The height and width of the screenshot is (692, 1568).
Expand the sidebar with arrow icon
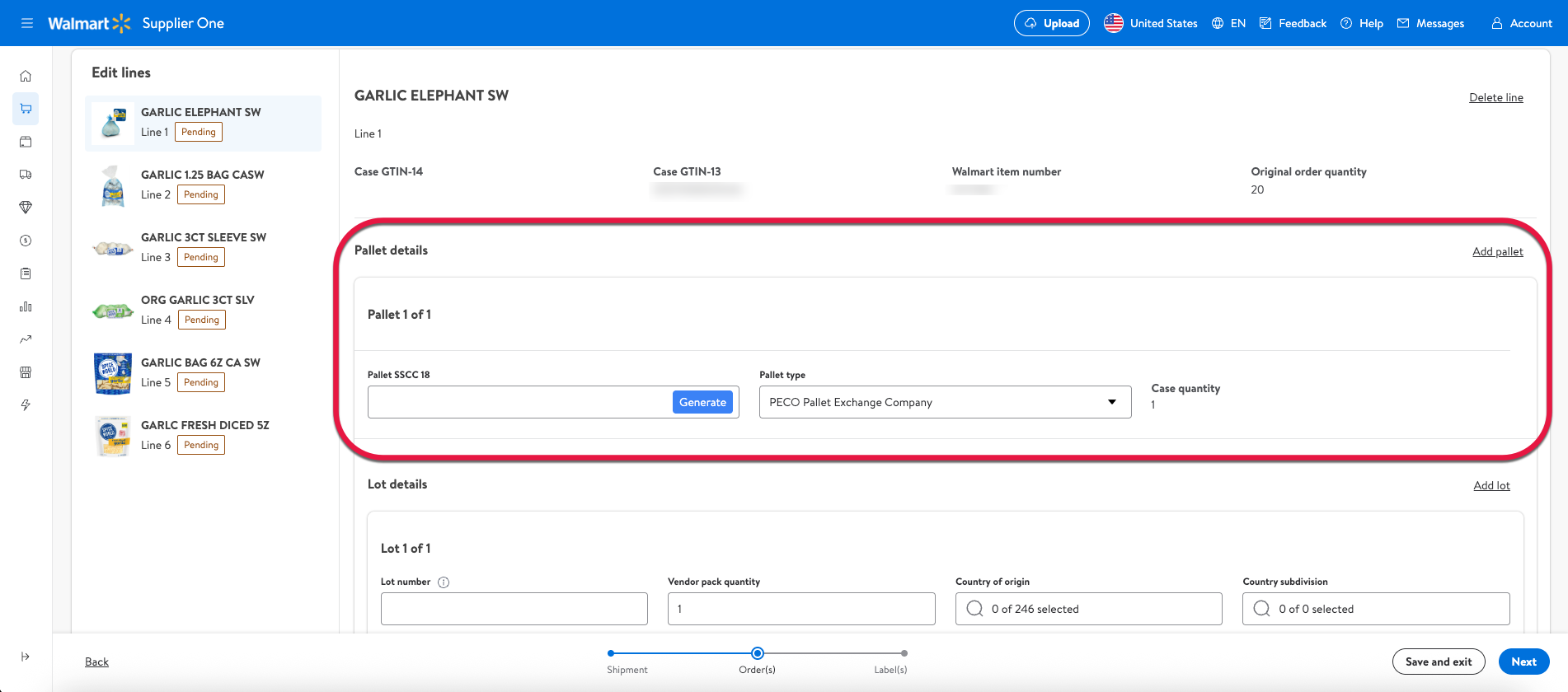tap(26, 657)
